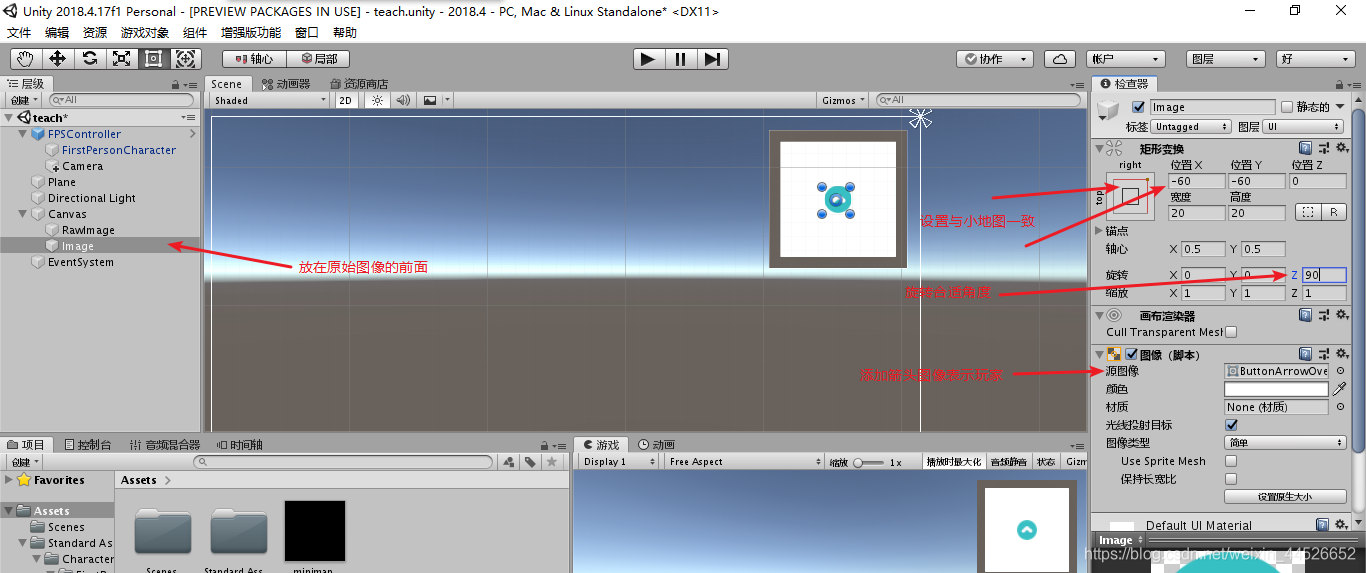The height and width of the screenshot is (573, 1366).
Task: Click the Game view scale slider
Action: 870,462
